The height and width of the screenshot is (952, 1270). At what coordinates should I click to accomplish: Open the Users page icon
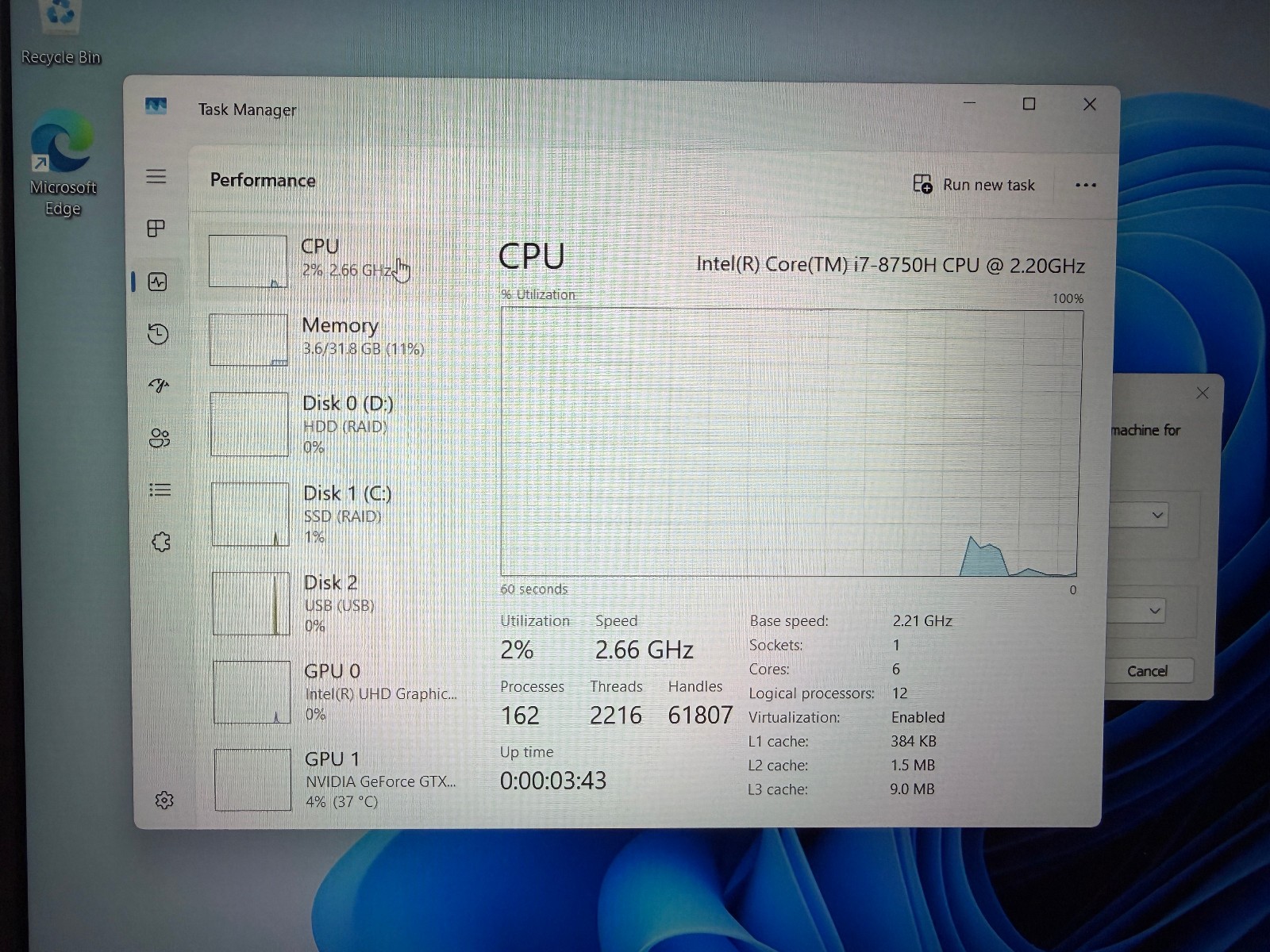tap(160, 438)
